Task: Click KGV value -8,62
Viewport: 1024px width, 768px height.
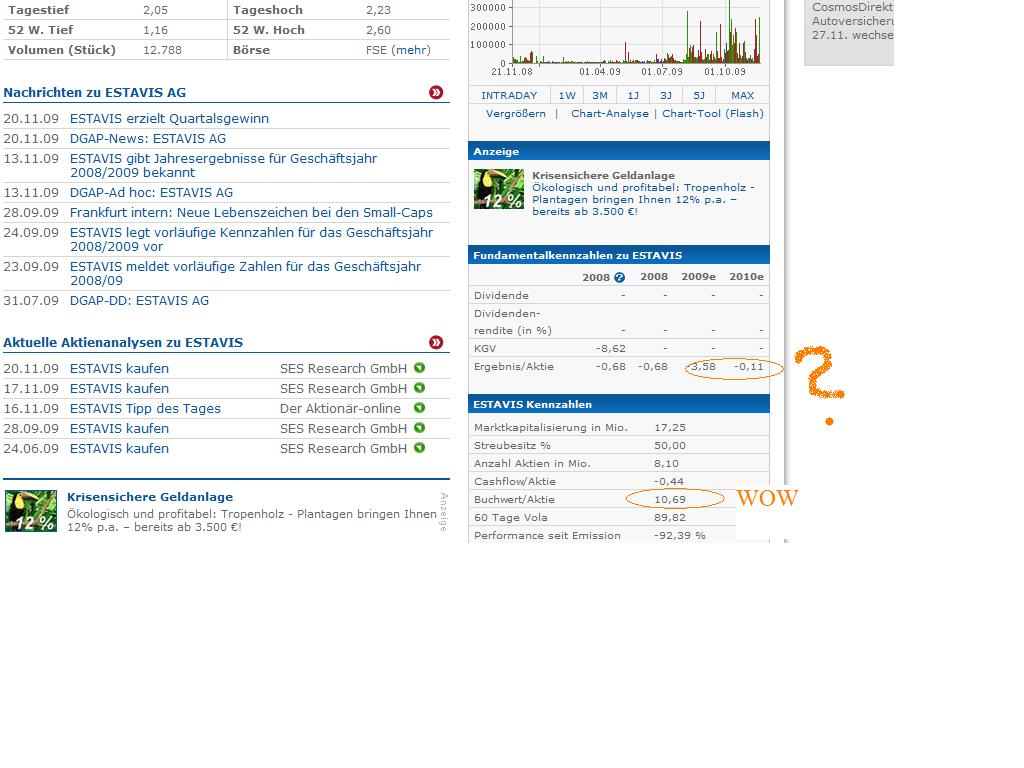Action: click(x=611, y=349)
